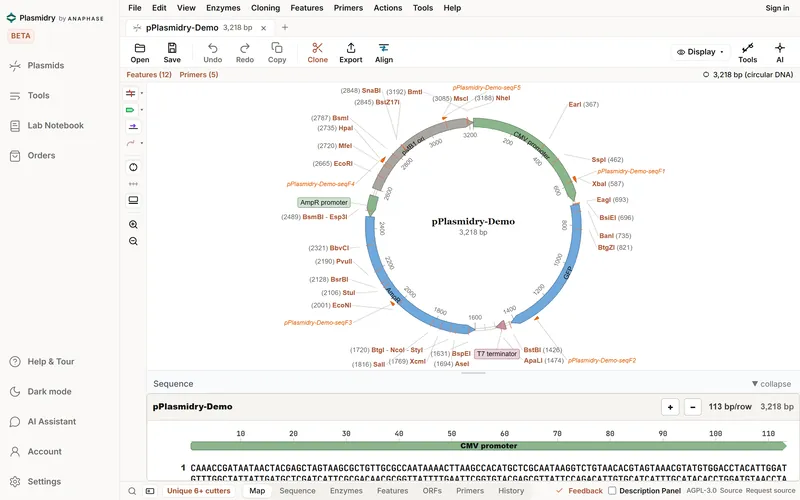Click the purple primer arrow icon
Screen dimensions: 800x500
click(x=133, y=127)
